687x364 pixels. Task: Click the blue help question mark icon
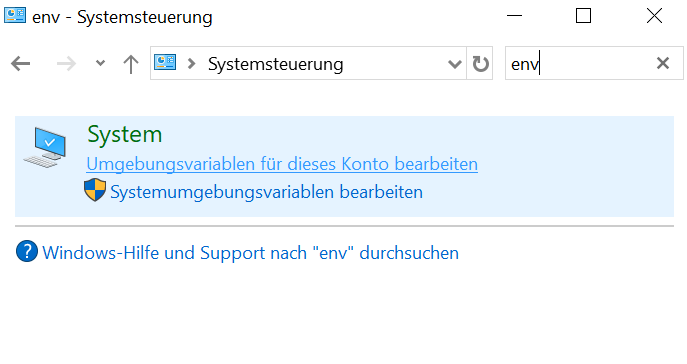[27, 251]
